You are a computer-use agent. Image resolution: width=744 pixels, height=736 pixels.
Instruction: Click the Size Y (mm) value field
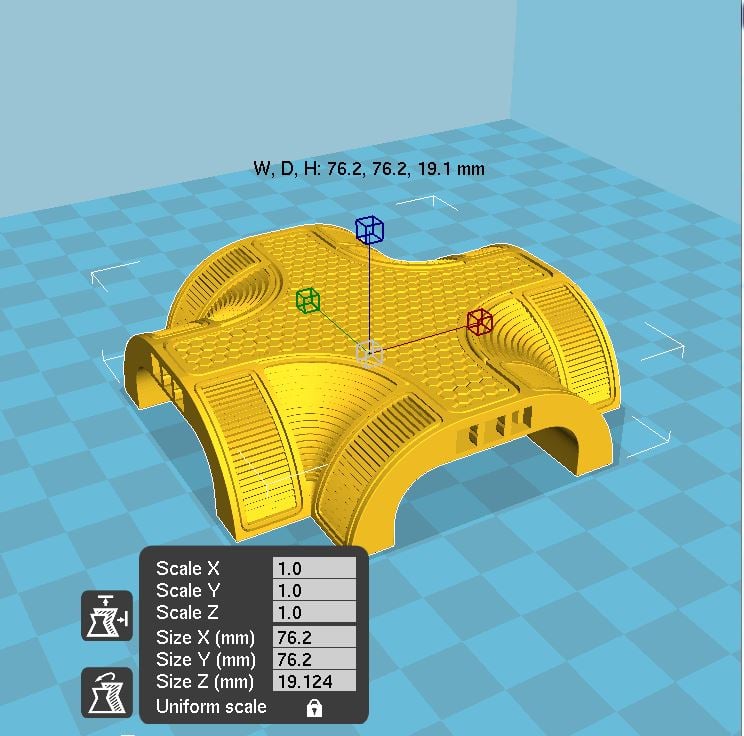coord(314,660)
